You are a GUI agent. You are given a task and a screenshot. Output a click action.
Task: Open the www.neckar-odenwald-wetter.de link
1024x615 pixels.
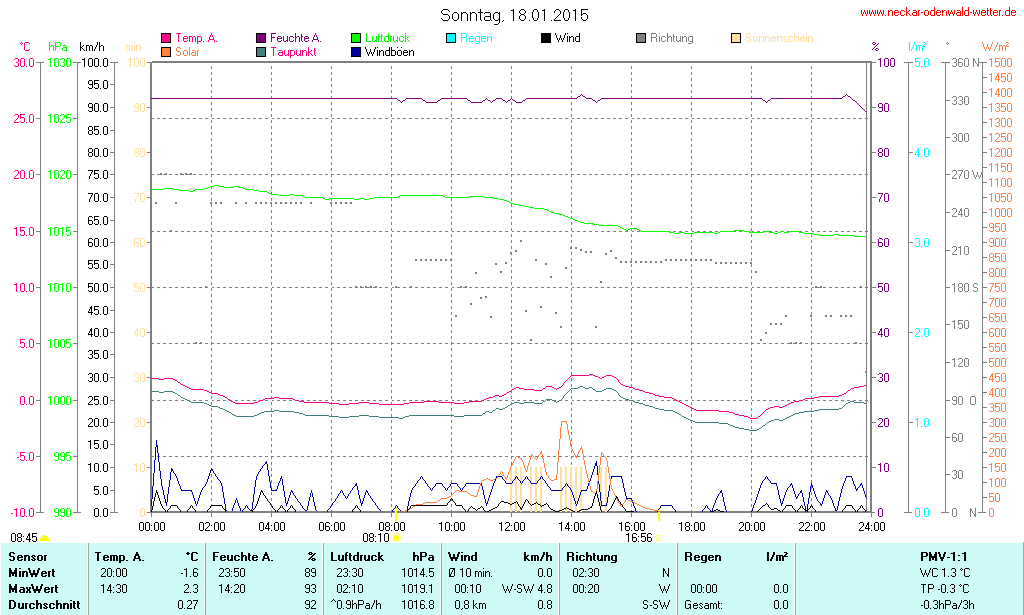938,13
